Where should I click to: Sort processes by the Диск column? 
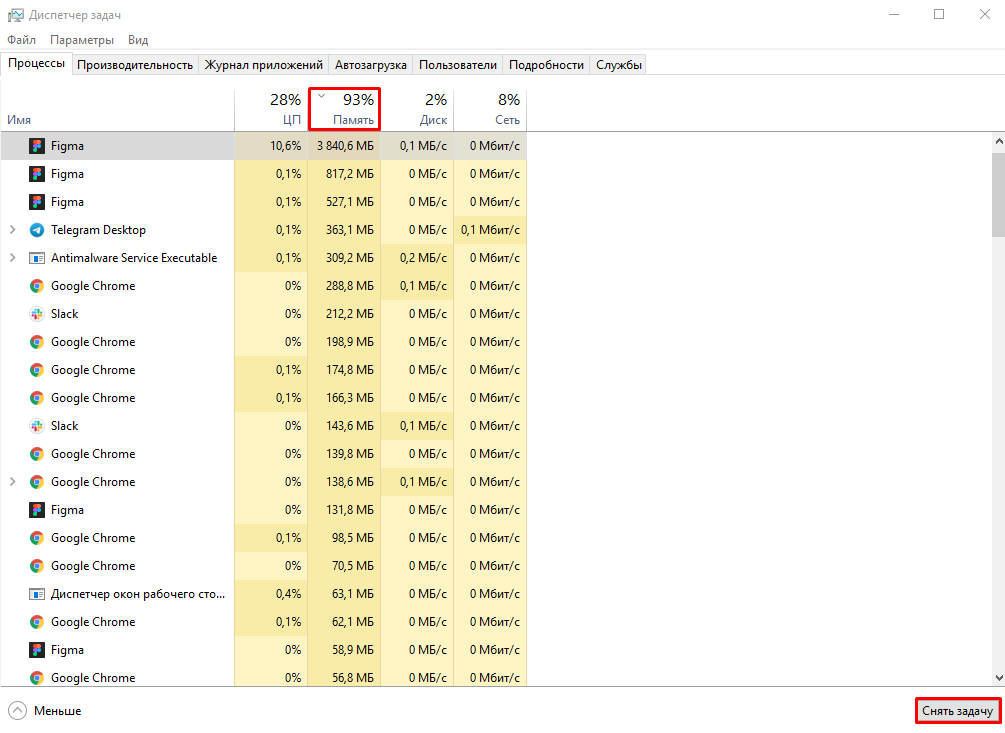417,109
